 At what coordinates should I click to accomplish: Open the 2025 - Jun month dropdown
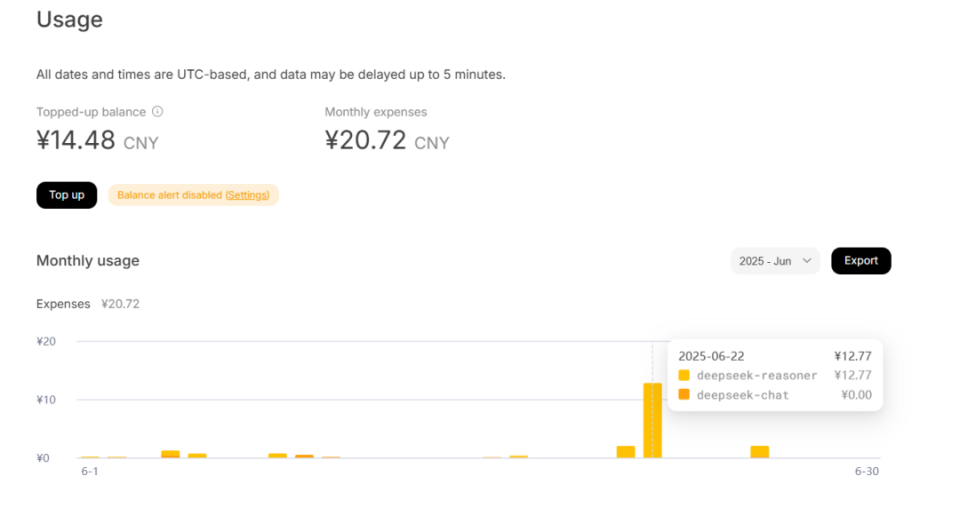point(775,261)
